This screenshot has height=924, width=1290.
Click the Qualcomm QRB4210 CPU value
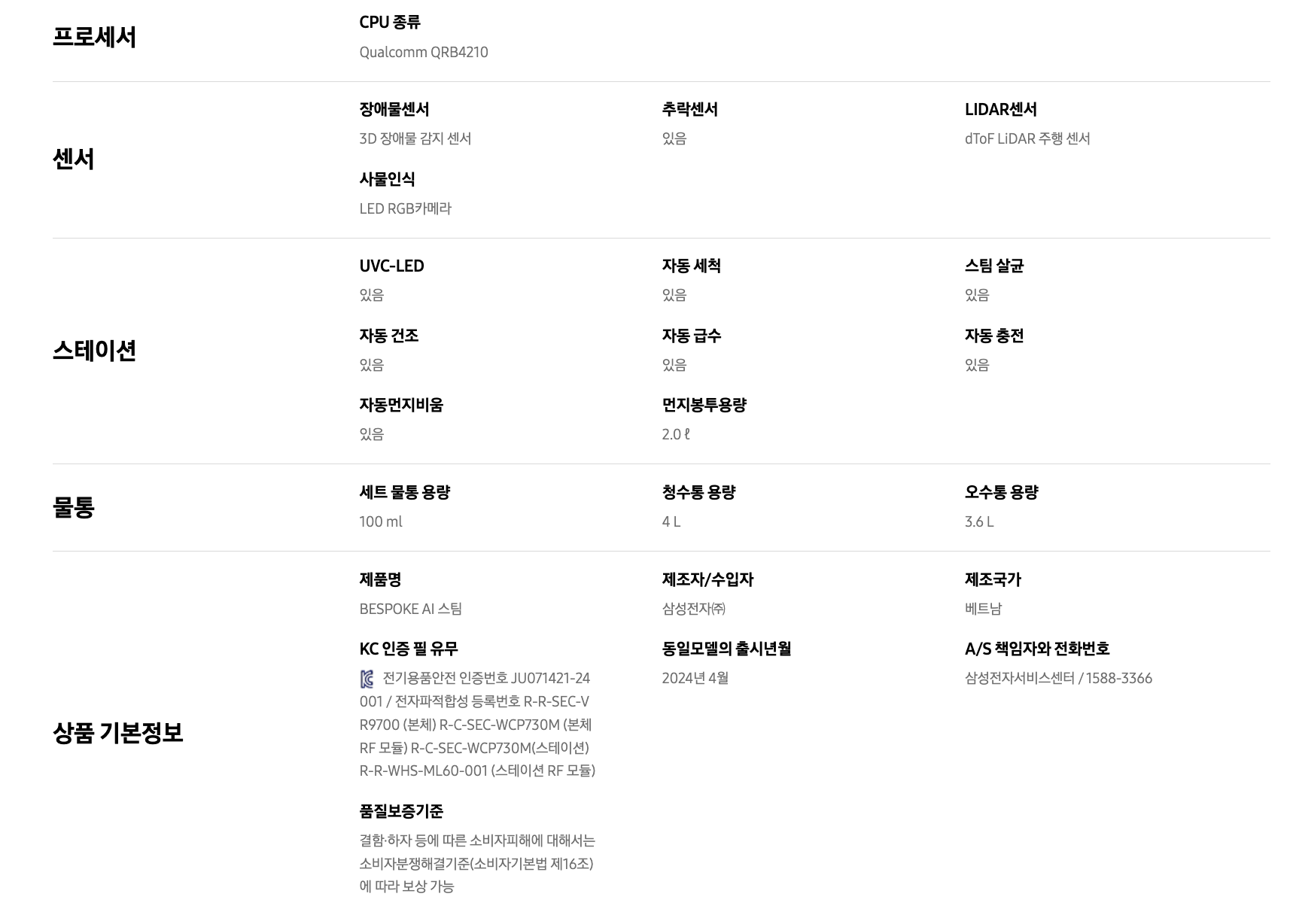[x=423, y=52]
